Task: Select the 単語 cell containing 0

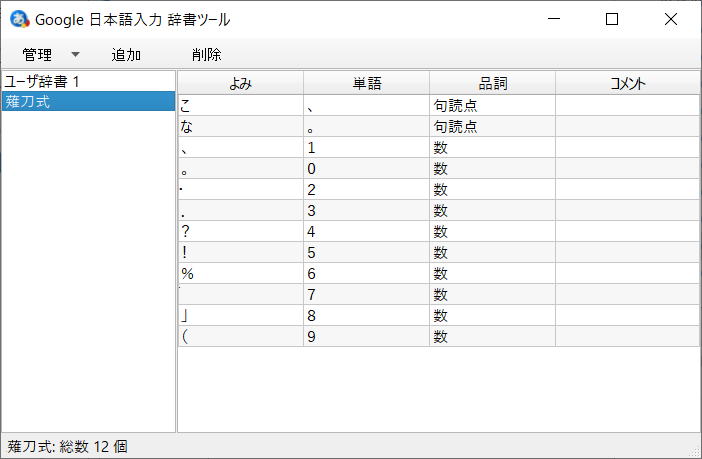Action: pyautogui.click(x=367, y=168)
